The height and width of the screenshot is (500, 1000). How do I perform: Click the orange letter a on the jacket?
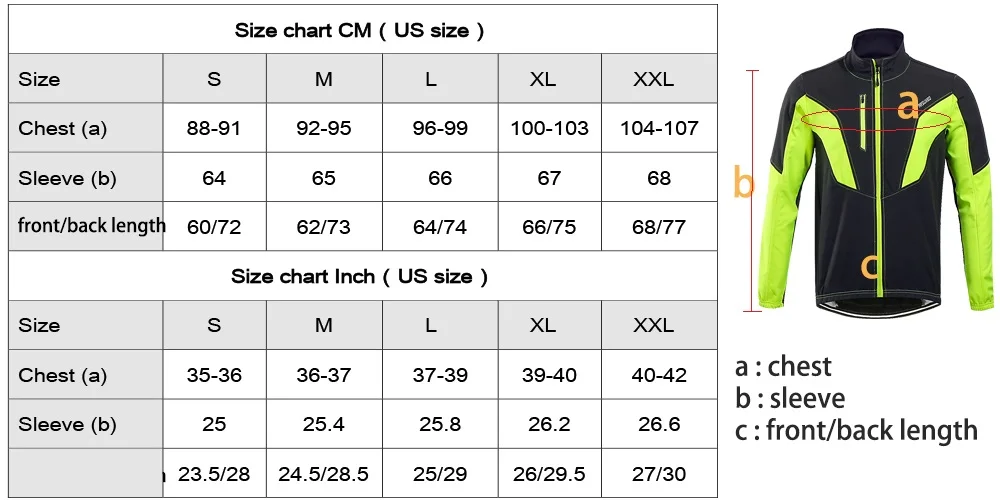908,105
